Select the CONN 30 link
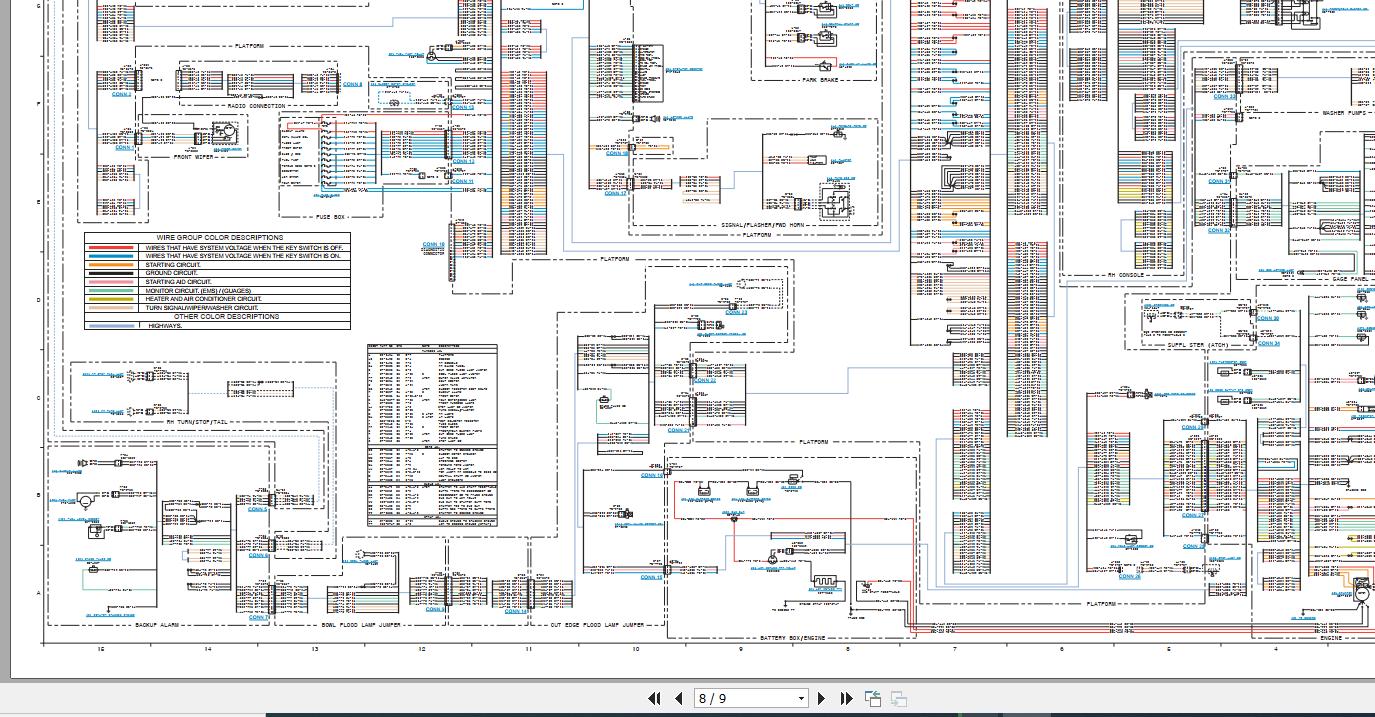This screenshot has height=717, width=1375. [x=1268, y=317]
